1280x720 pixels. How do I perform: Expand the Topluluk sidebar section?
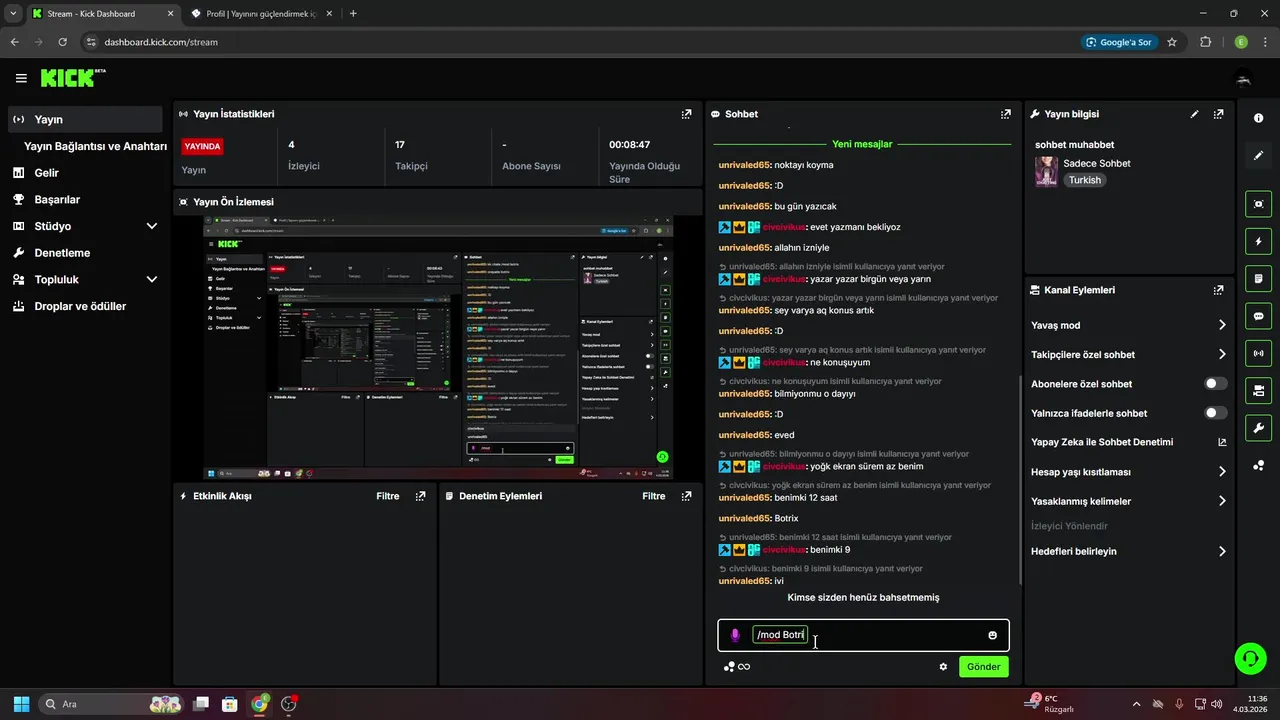coord(152,280)
